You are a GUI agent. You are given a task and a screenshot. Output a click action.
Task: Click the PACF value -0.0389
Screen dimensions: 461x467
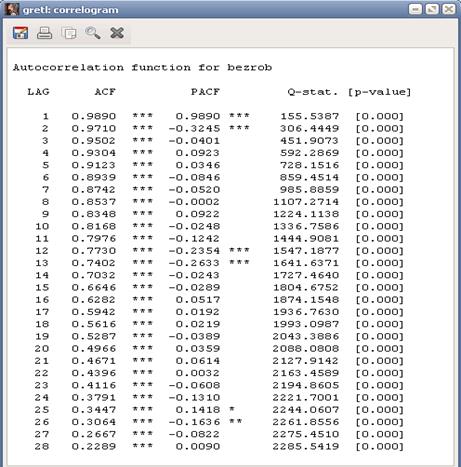click(194, 336)
